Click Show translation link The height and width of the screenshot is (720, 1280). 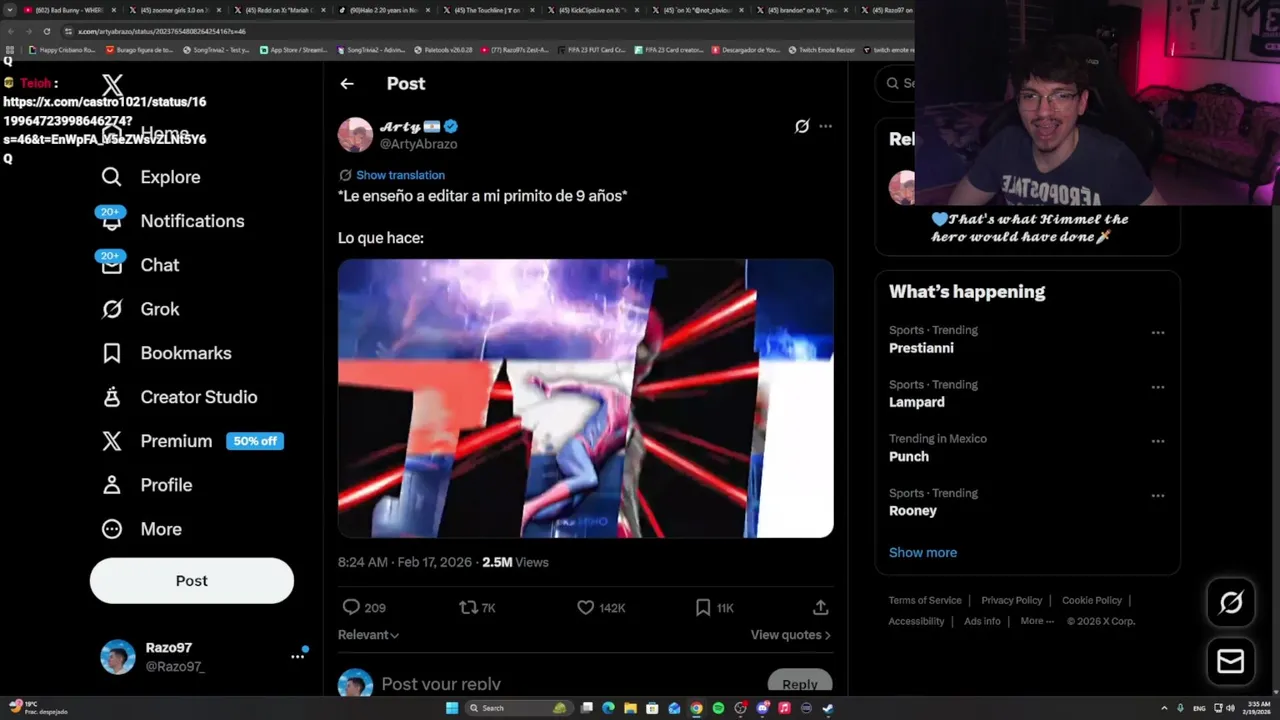(x=400, y=175)
